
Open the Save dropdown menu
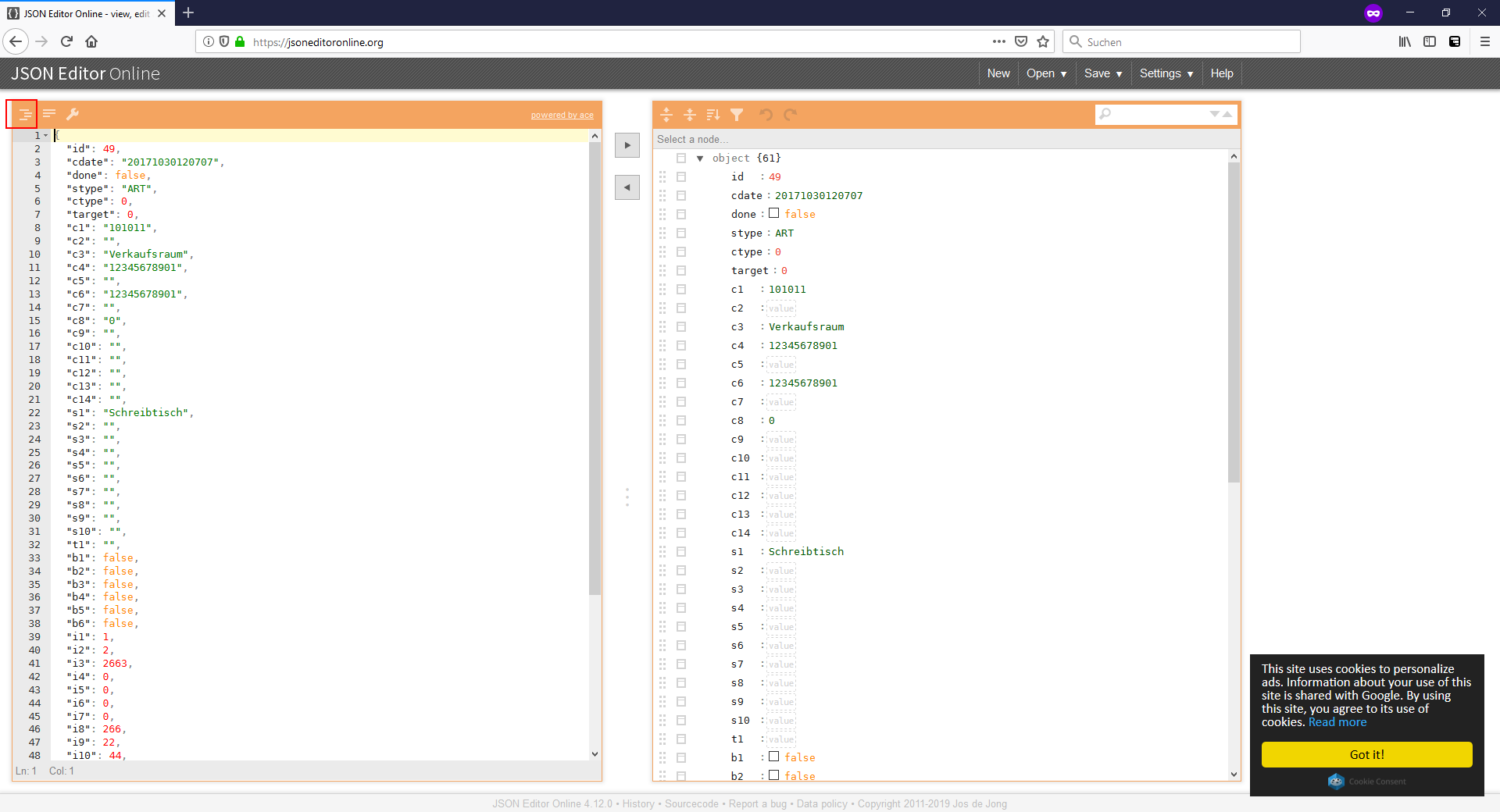[x=1102, y=73]
